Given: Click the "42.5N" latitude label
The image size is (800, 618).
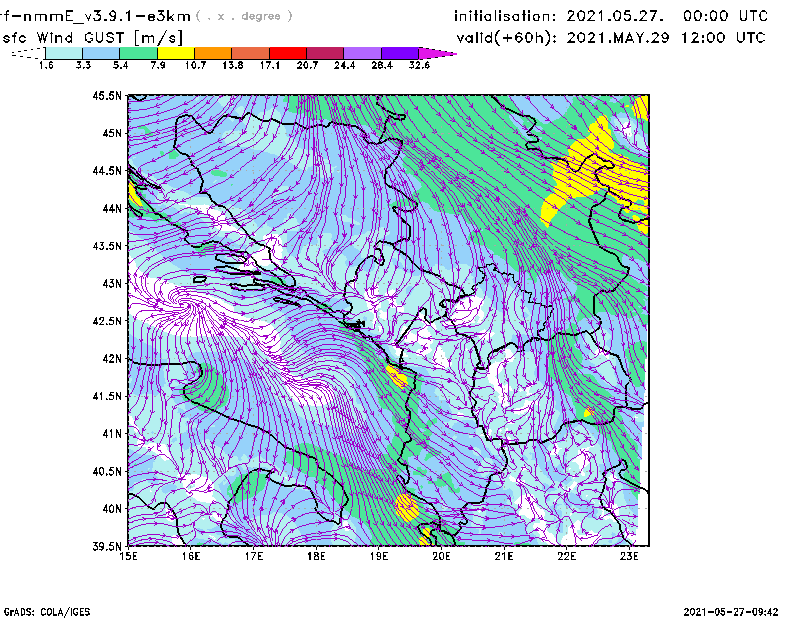Looking at the screenshot, I should pyautogui.click(x=107, y=321).
